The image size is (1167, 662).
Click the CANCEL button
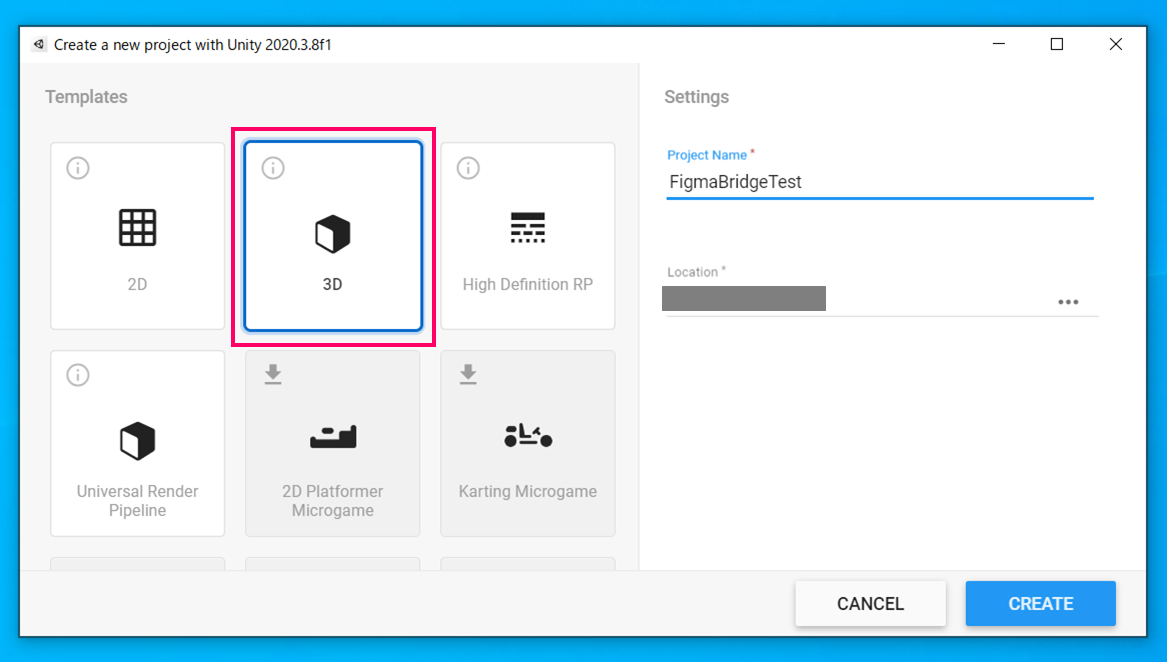(870, 603)
